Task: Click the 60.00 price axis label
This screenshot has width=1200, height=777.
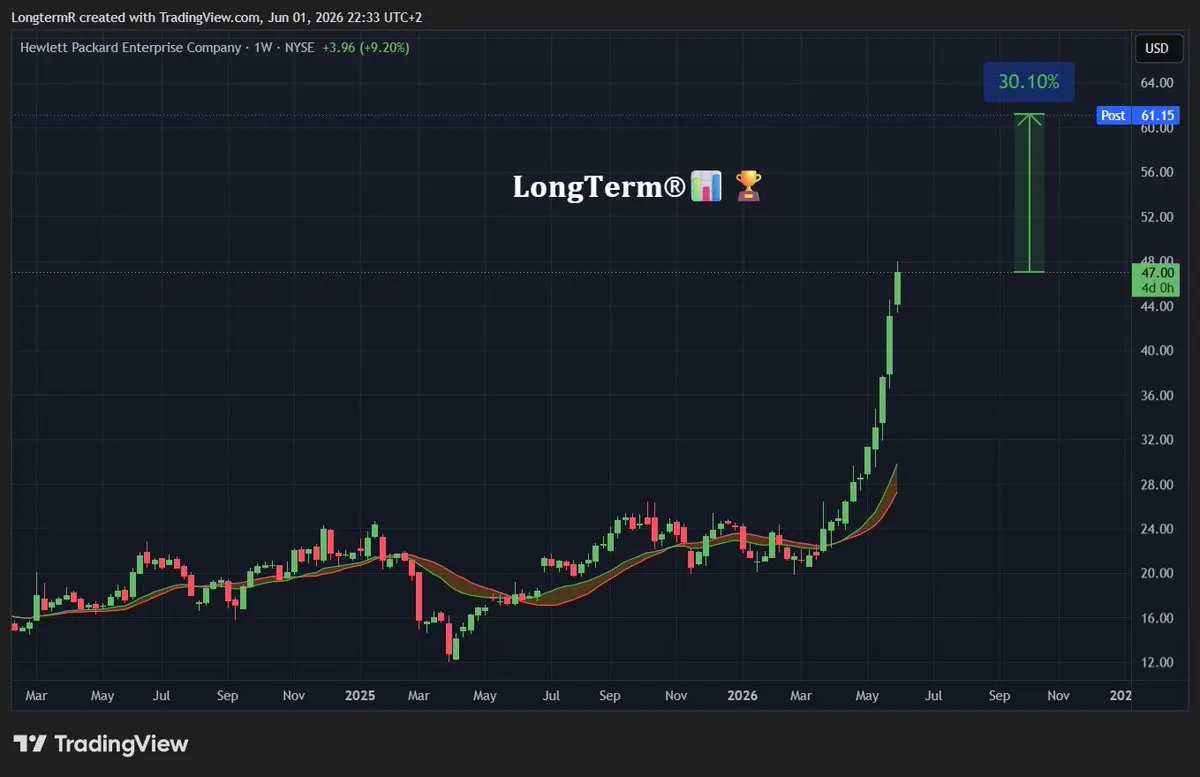Action: (x=1156, y=129)
